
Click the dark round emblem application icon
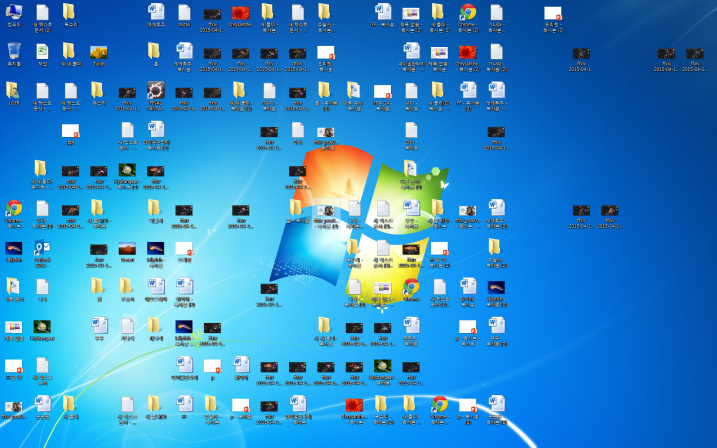click(155, 91)
